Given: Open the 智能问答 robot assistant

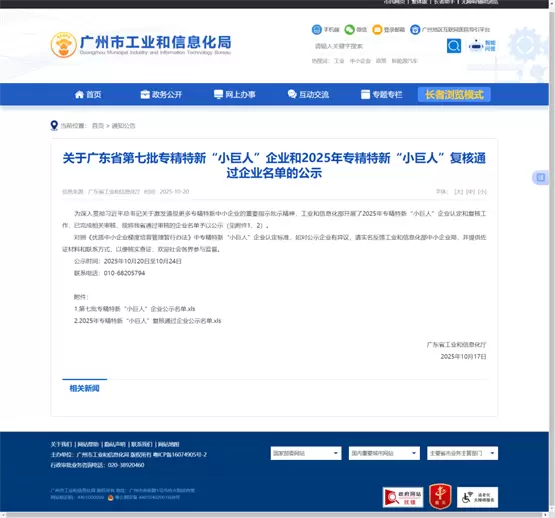Looking at the screenshot, I should click(482, 46).
